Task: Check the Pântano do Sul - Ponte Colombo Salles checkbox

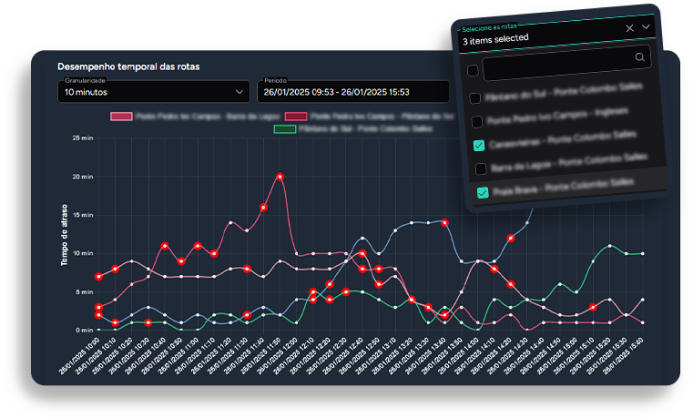Action: pos(475,98)
